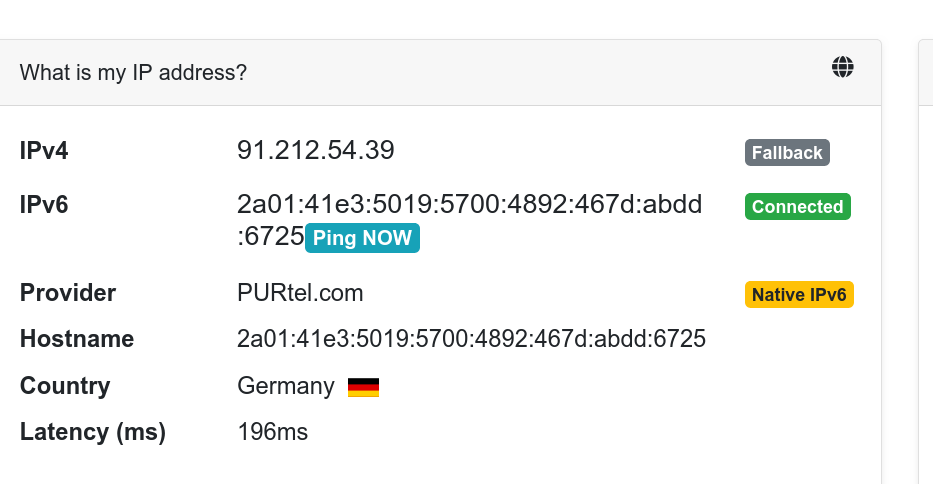Click the Hostname value text
The height and width of the screenshot is (484, 933).
[x=471, y=339]
